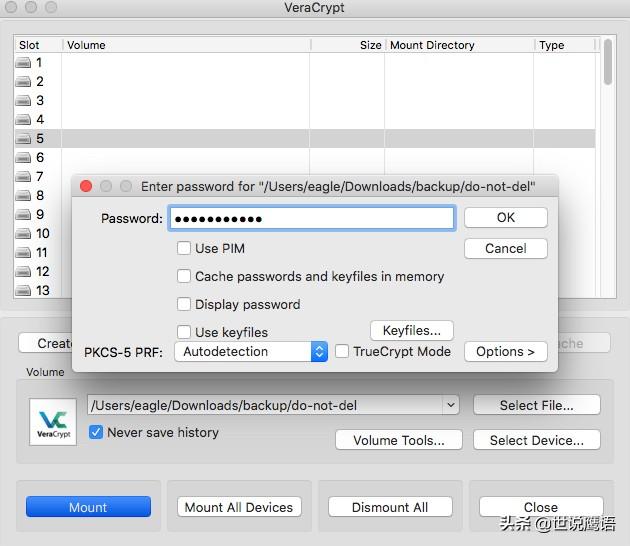
Task: Toggle the Display password checkbox
Action: [x=184, y=304]
